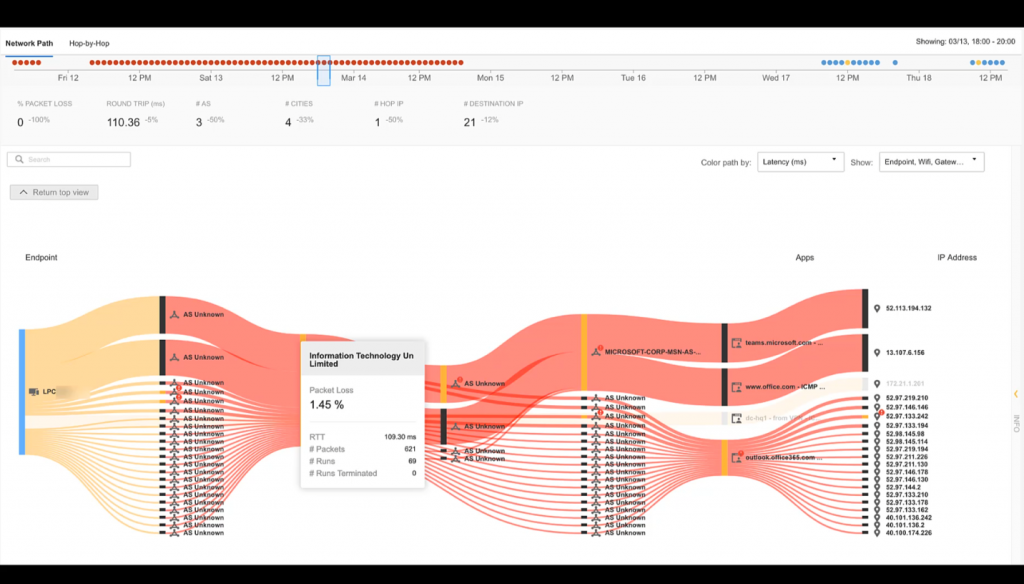Click the pin icon beside 52.98.145.114
The image size is (1024, 584).
point(877,442)
